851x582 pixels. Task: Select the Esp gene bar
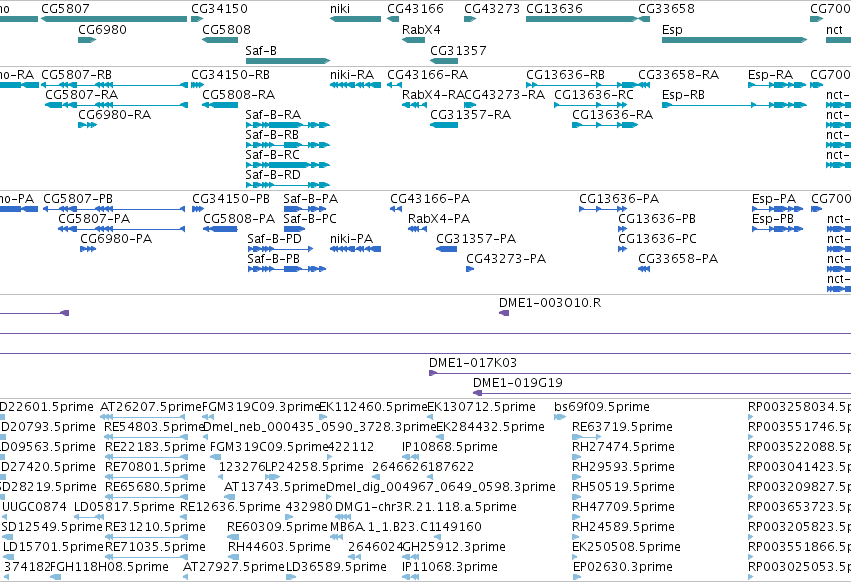click(734, 40)
